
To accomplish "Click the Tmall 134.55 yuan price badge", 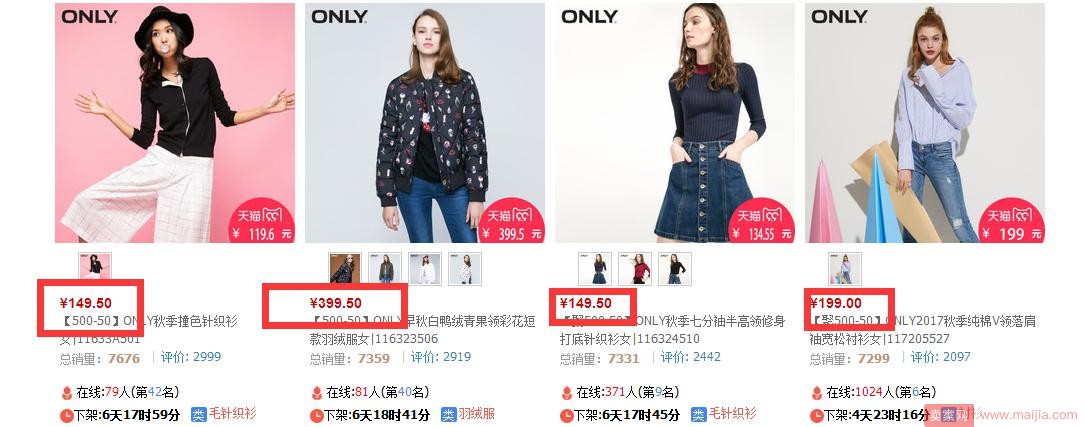I will click(762, 220).
